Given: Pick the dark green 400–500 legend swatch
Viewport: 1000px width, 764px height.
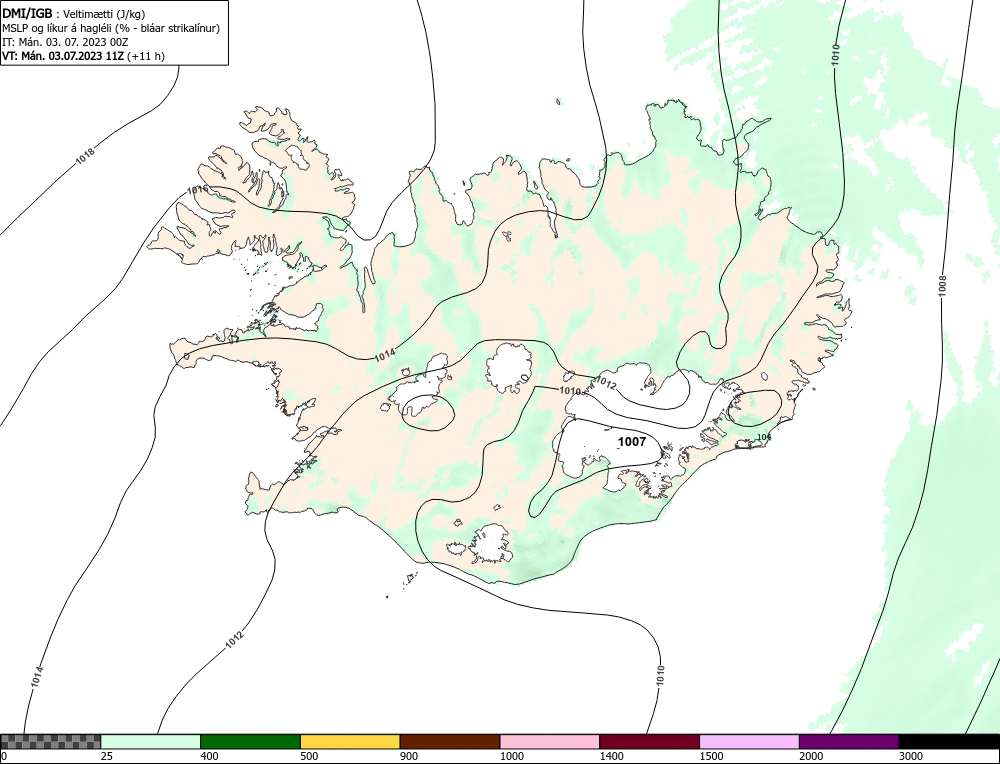Looking at the screenshot, I should point(250,741).
